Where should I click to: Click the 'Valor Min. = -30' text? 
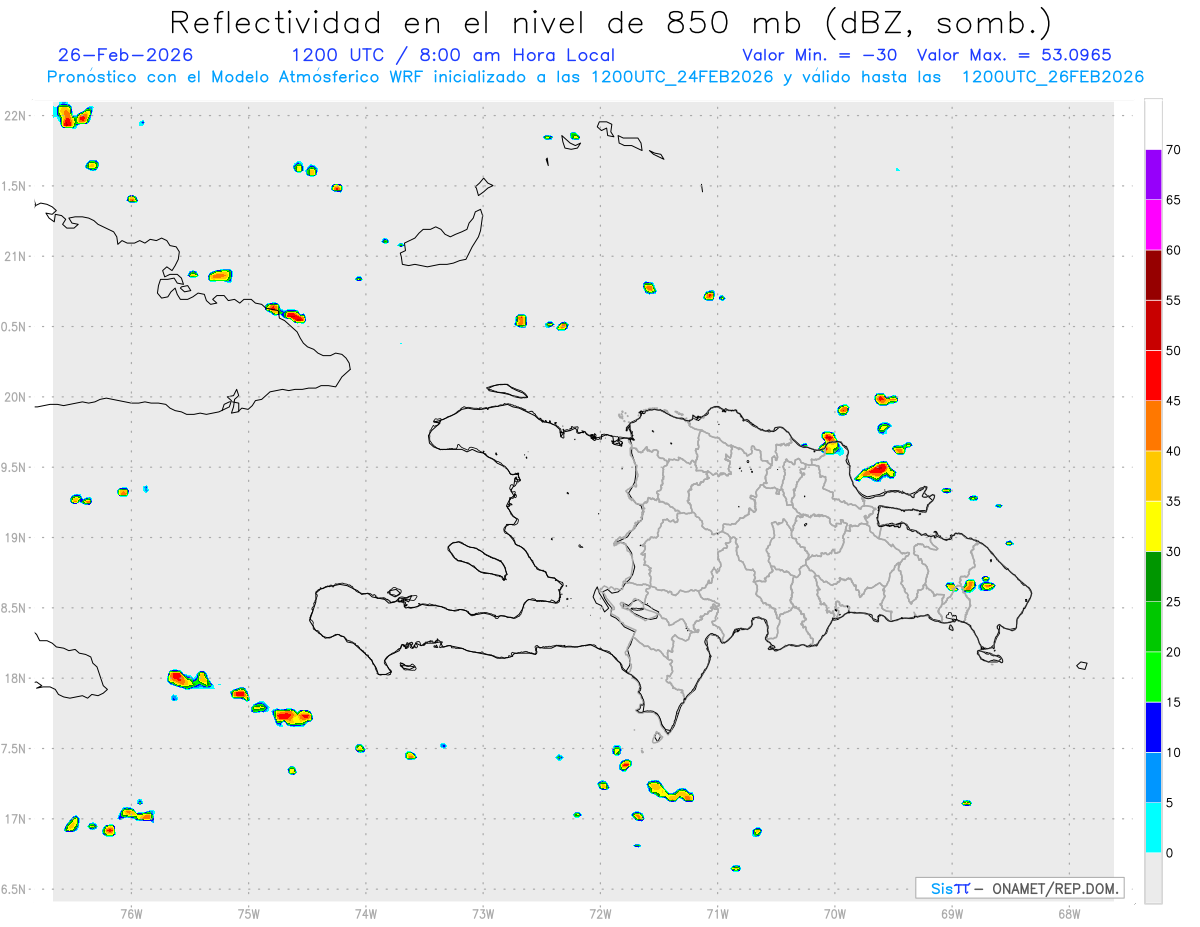(821, 55)
